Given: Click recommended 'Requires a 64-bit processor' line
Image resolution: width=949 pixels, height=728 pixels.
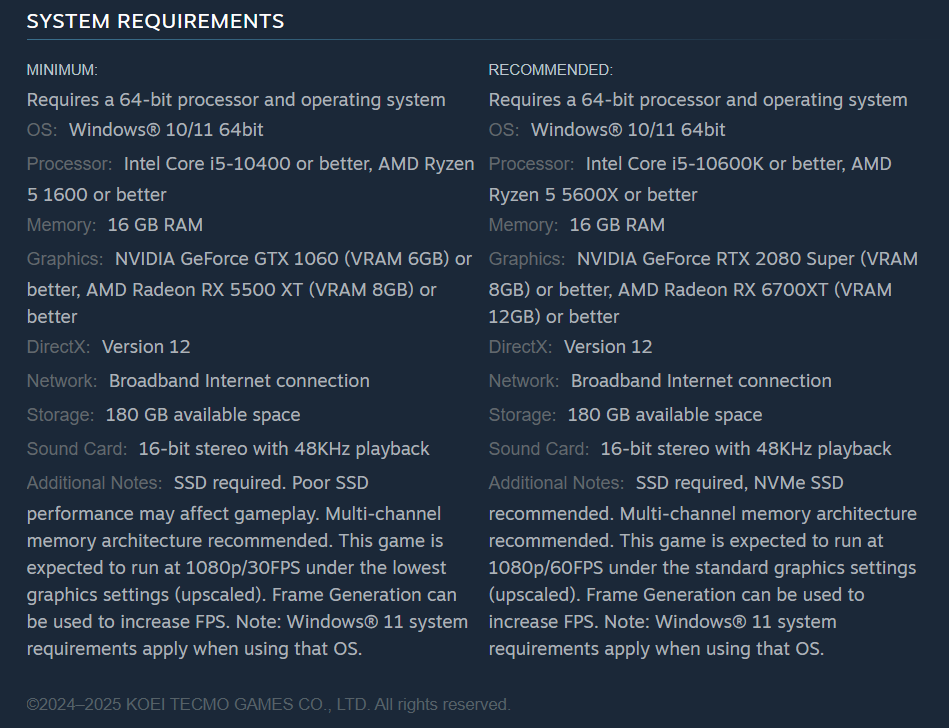Looking at the screenshot, I should point(698,99).
